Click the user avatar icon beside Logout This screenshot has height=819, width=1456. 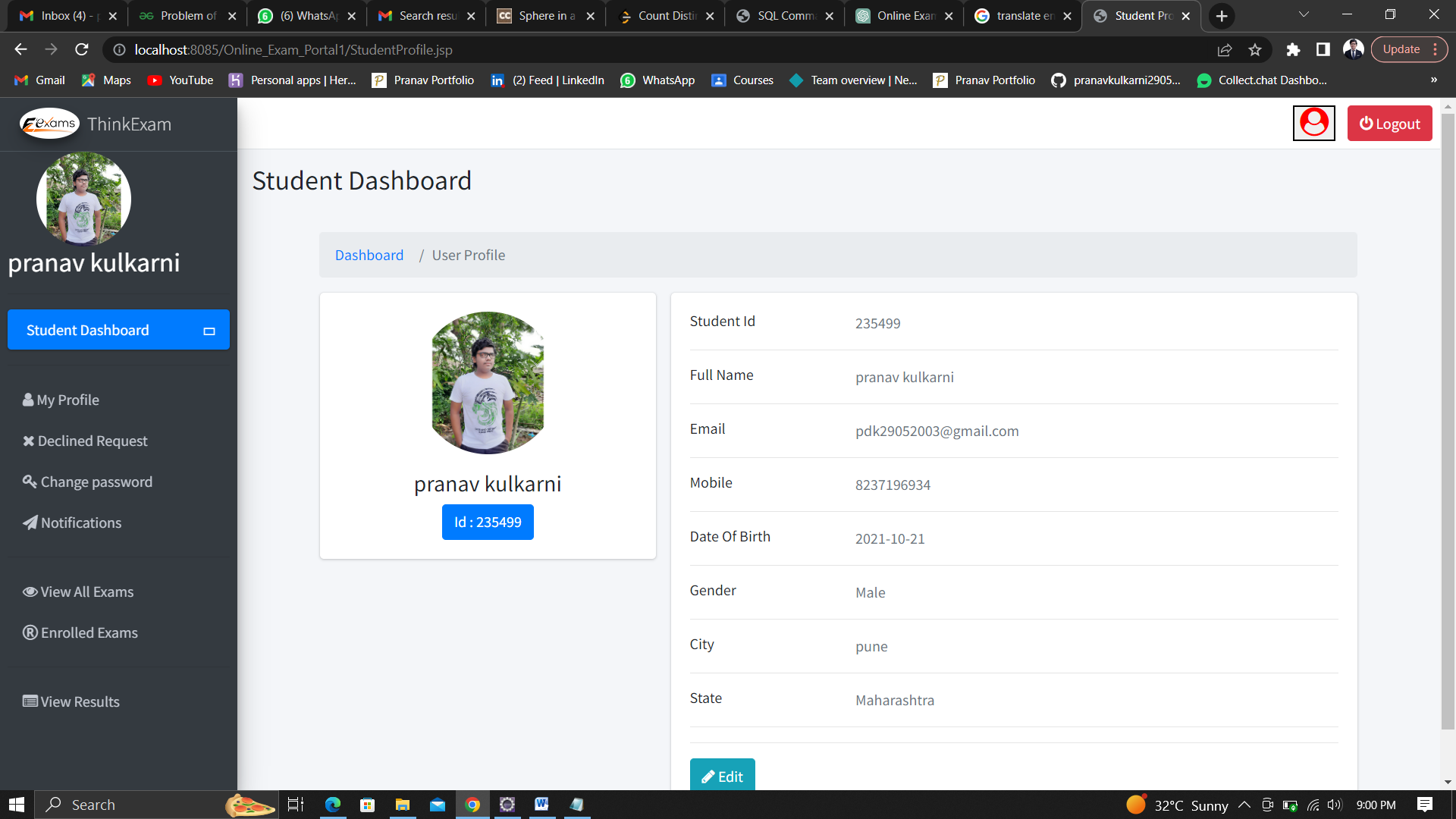point(1313,123)
